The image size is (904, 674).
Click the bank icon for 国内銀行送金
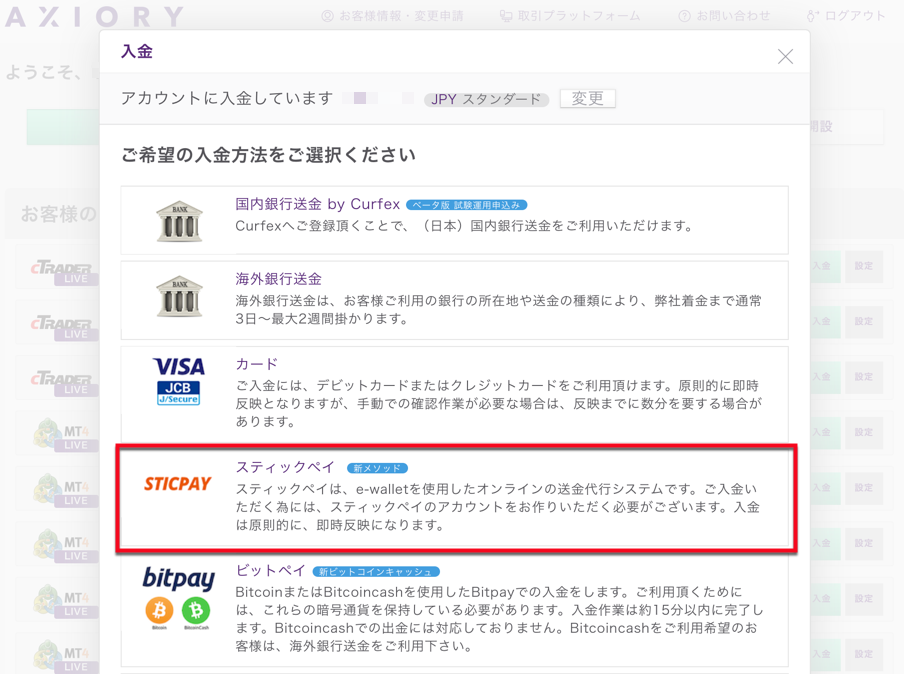point(179,221)
